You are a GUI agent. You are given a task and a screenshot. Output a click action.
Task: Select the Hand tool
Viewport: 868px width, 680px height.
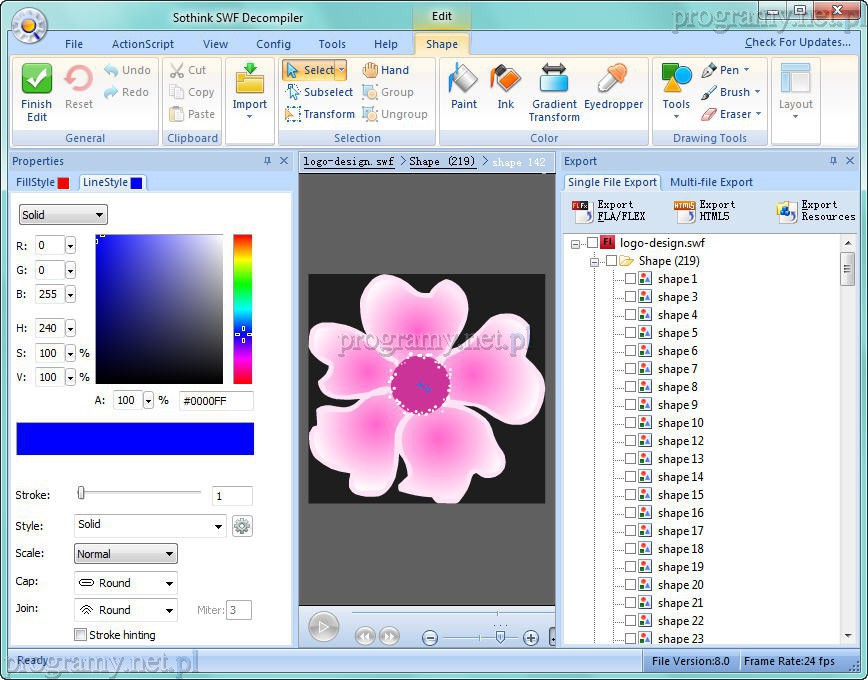point(385,70)
